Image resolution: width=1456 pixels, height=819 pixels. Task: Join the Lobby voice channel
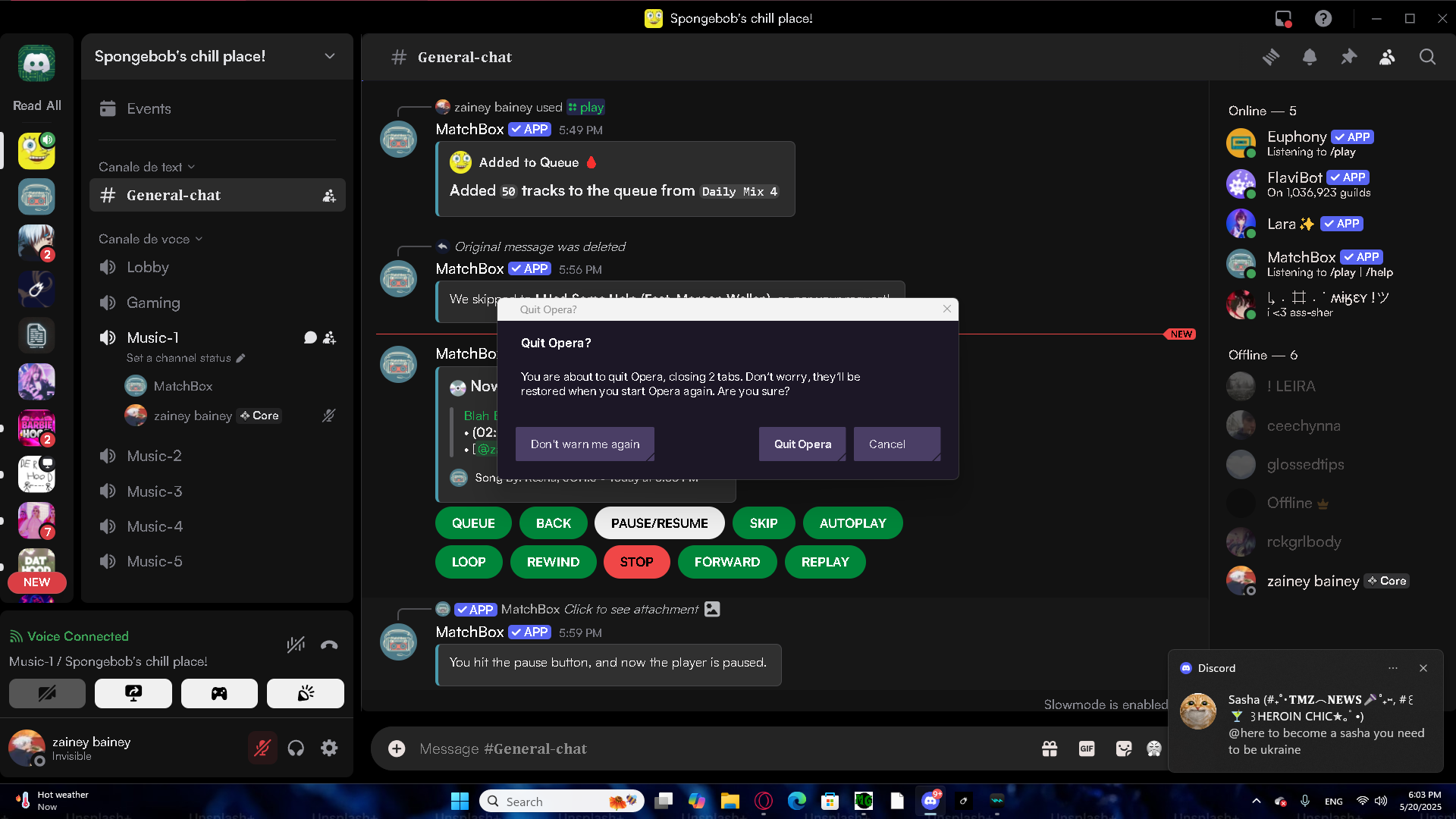pos(148,267)
